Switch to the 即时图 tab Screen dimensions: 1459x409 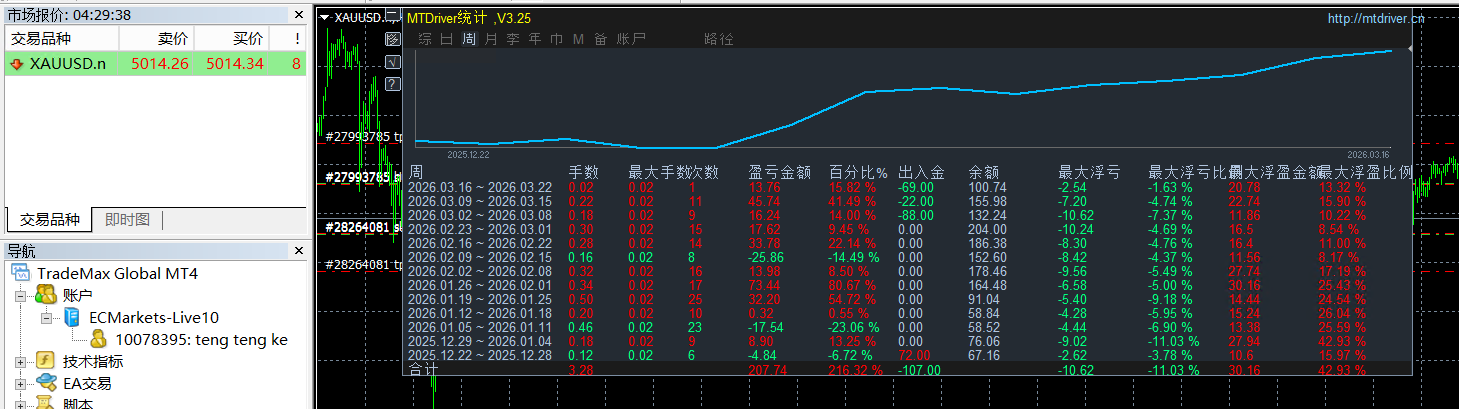pyautogui.click(x=127, y=220)
